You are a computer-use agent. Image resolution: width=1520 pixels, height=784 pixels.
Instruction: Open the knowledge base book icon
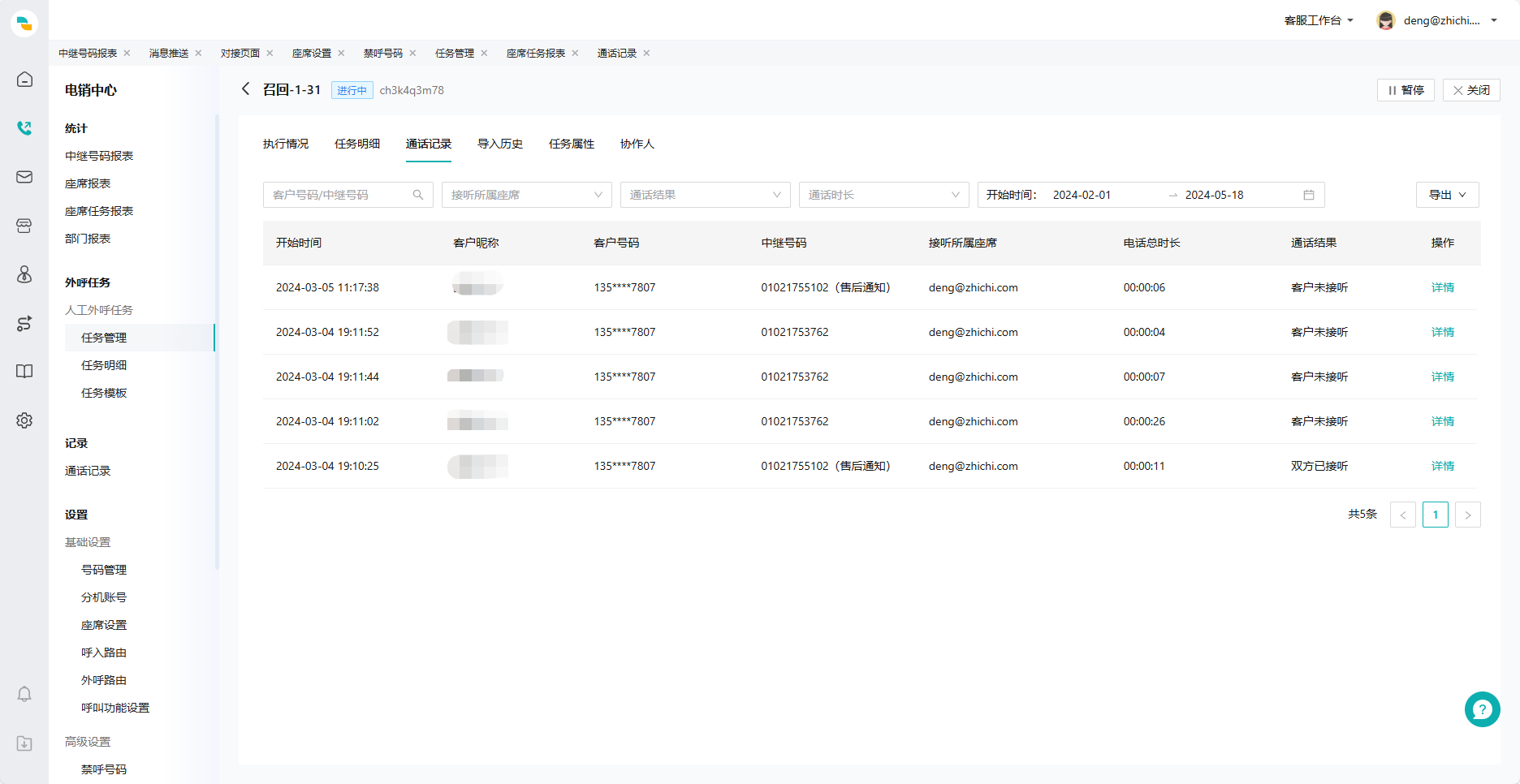click(x=24, y=372)
